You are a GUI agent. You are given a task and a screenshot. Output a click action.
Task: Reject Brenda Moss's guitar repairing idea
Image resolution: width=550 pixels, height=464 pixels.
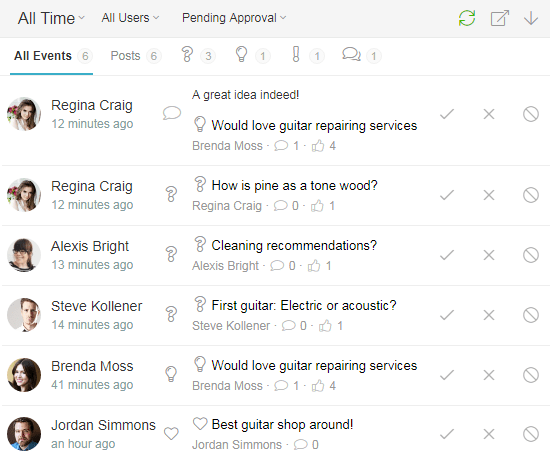(x=489, y=375)
